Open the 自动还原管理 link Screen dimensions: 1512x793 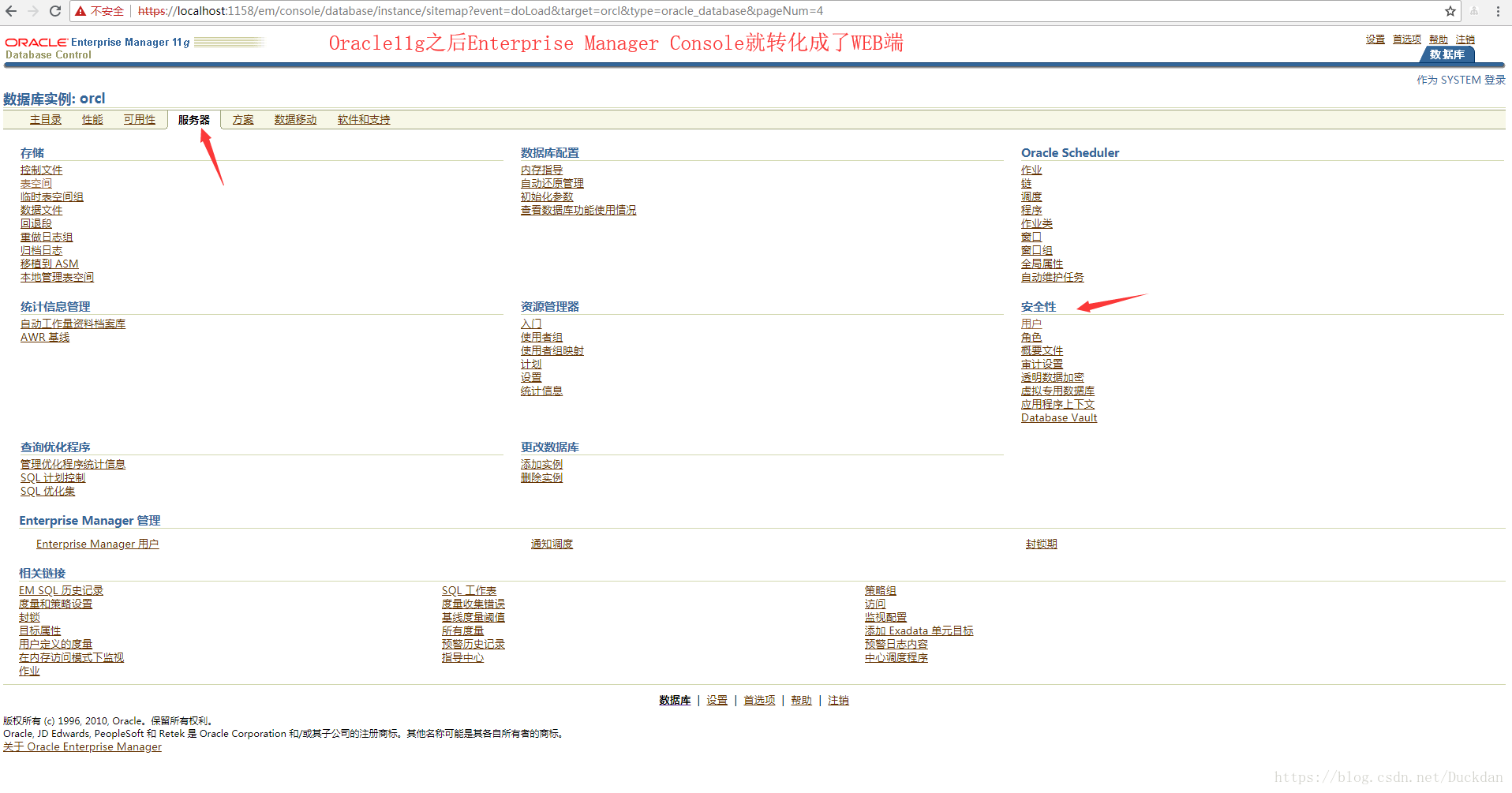click(552, 184)
